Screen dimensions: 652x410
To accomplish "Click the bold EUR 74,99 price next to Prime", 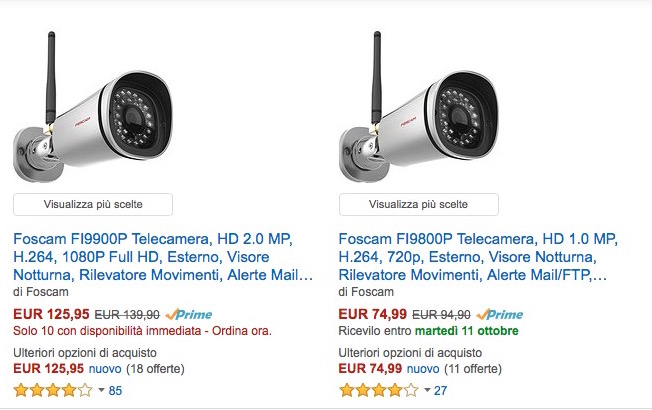I will click(x=370, y=314).
